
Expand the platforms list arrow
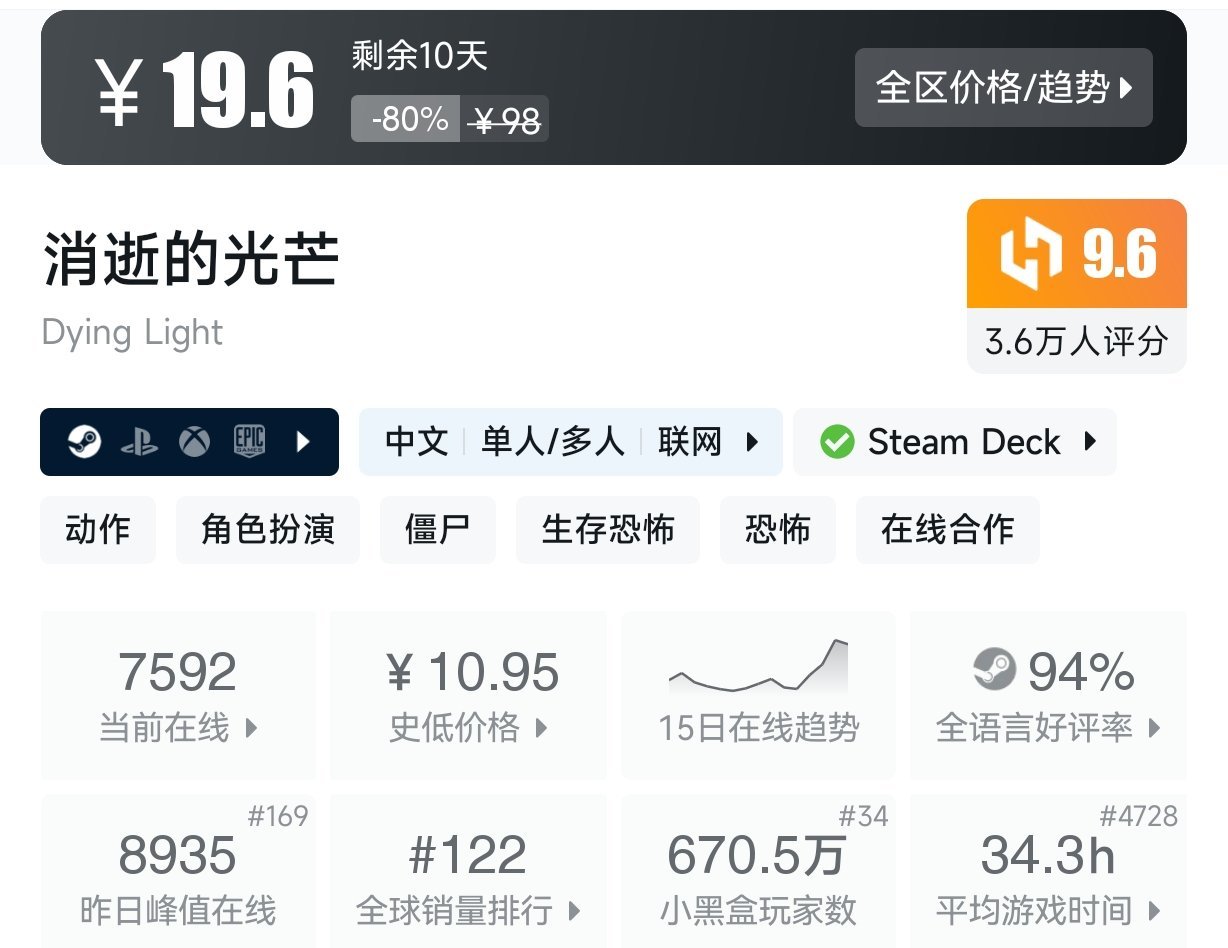coord(304,442)
